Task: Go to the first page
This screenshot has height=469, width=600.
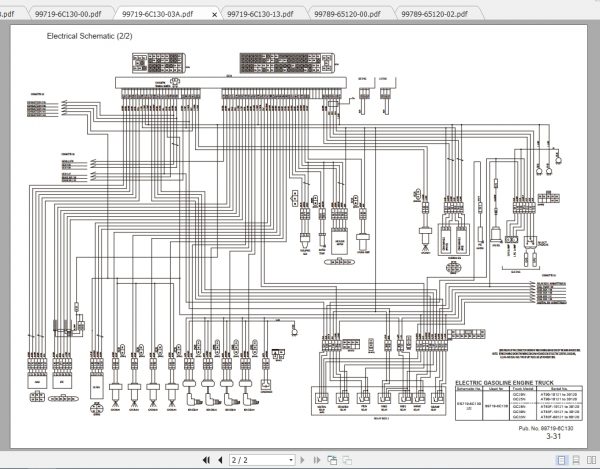Action: 206,460
